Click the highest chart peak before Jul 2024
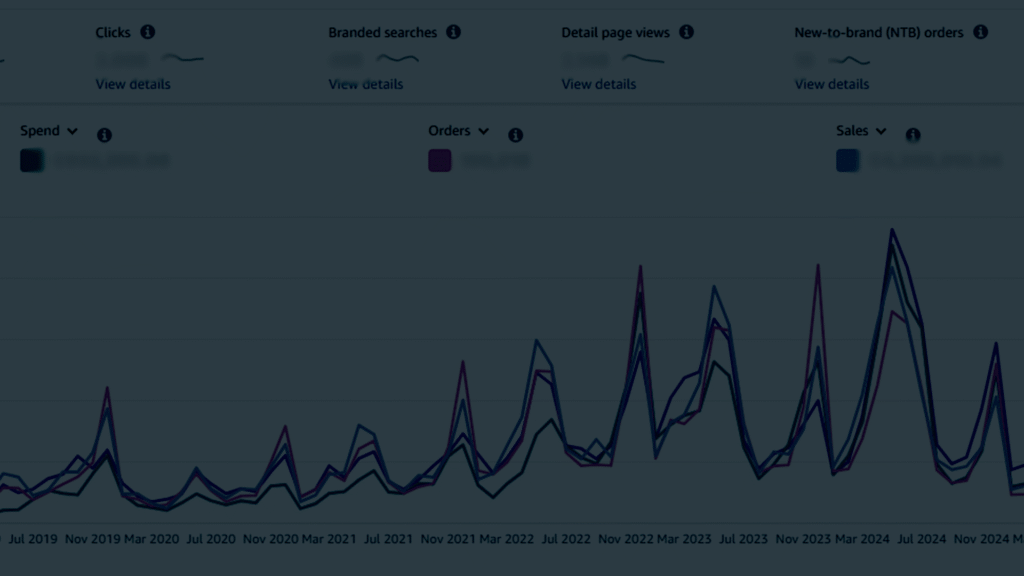This screenshot has height=576, width=1024. (891, 230)
